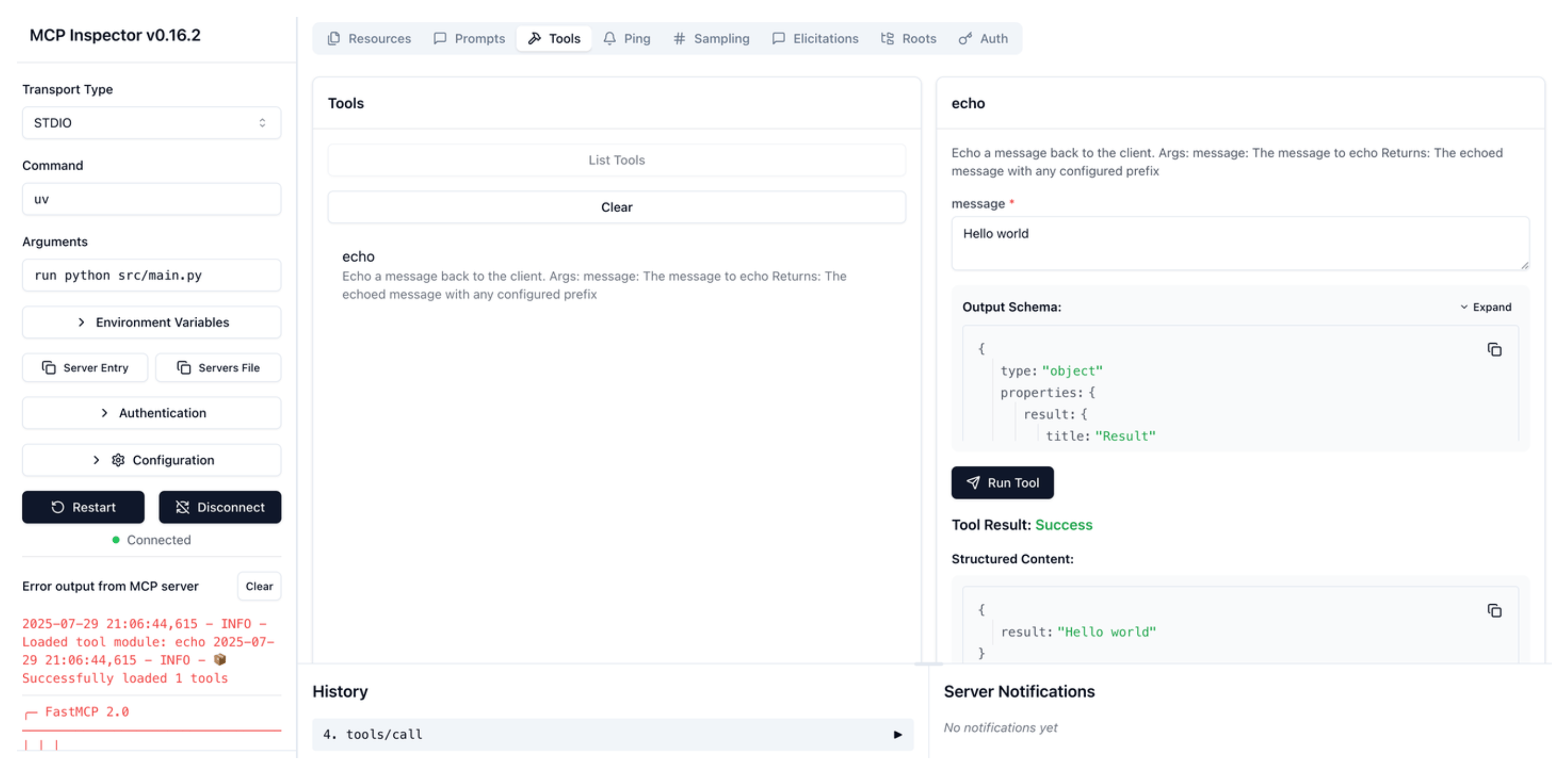Expand the Environment Variables section

151,322
